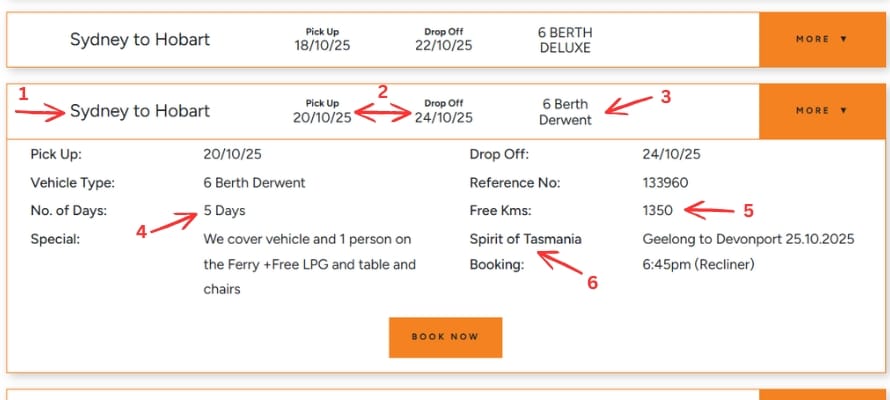Click the red annotation number 6

tap(592, 283)
